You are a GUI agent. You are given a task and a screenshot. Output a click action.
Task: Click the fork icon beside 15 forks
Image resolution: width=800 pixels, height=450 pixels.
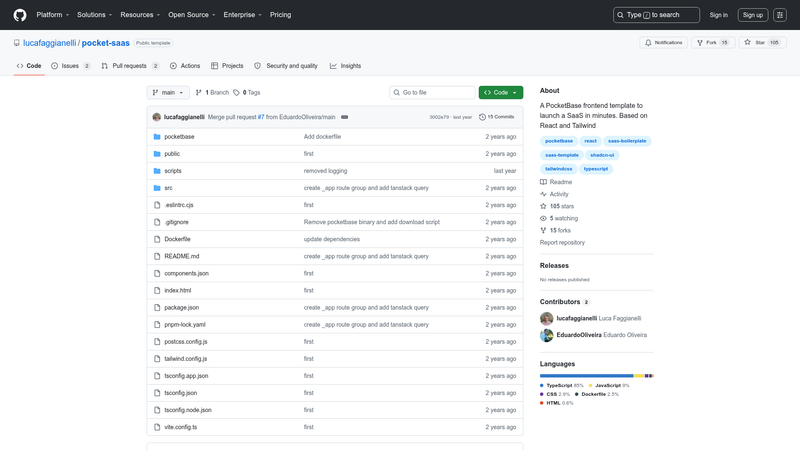point(543,231)
